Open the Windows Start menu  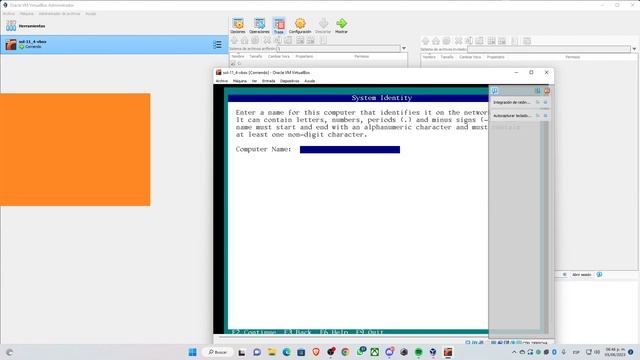[193, 352]
